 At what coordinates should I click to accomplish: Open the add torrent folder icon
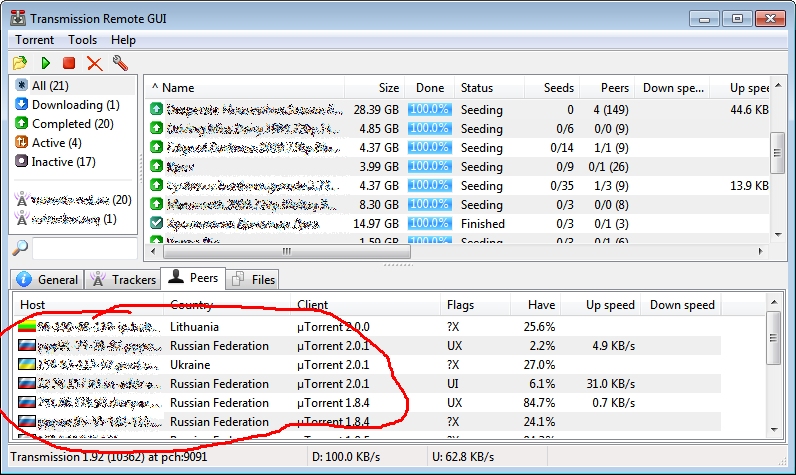click(x=20, y=63)
